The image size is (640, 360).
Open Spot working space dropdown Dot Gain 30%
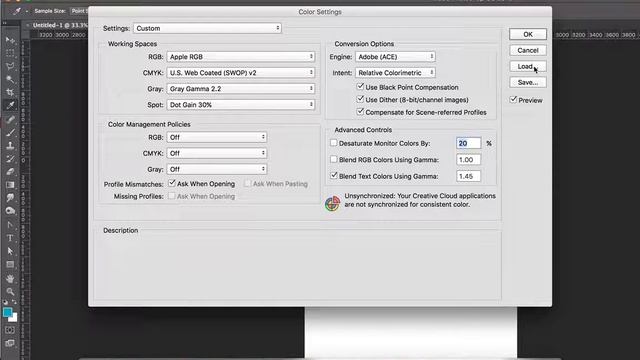tap(241, 104)
